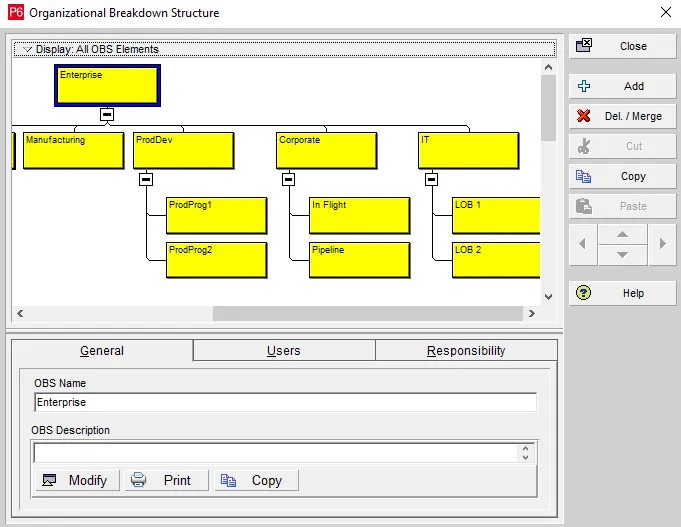Click the OBS Description text box

pyautogui.click(x=275, y=453)
